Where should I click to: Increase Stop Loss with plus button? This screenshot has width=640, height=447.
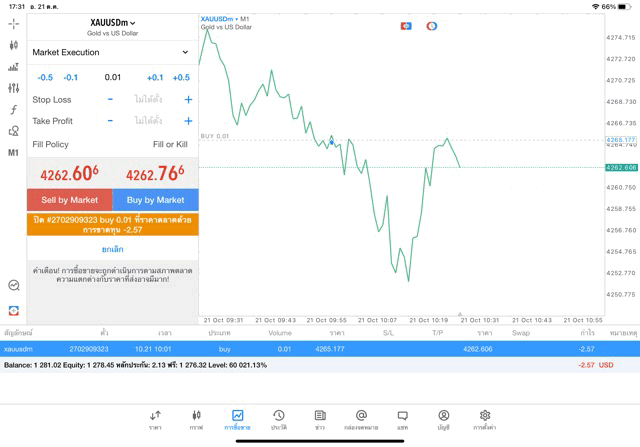187,100
